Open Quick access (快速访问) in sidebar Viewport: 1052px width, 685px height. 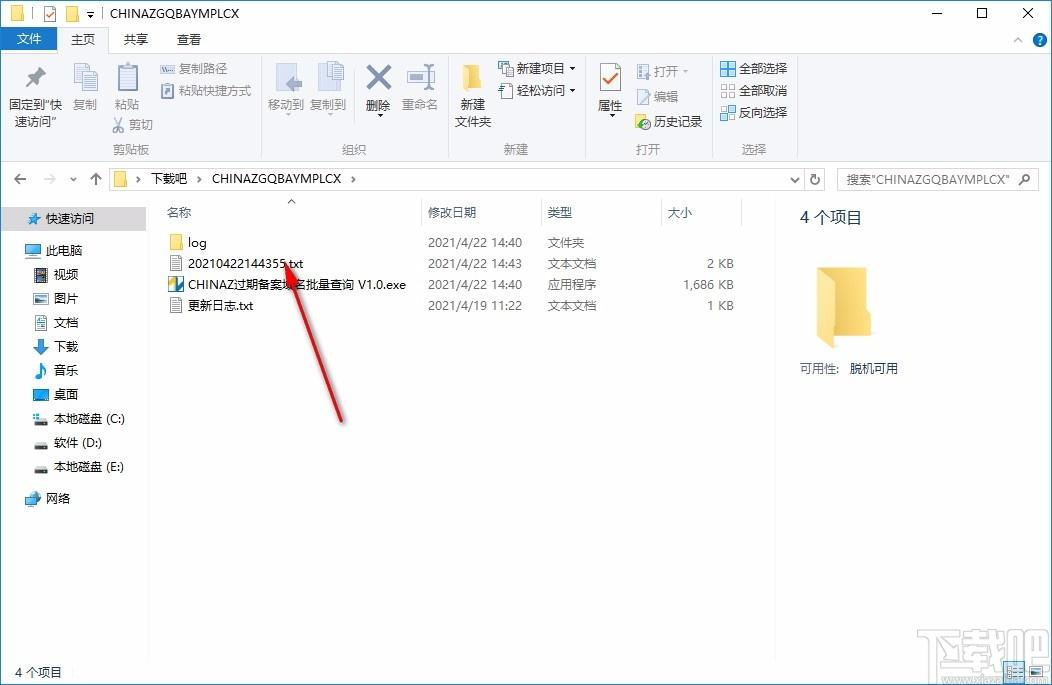69,219
